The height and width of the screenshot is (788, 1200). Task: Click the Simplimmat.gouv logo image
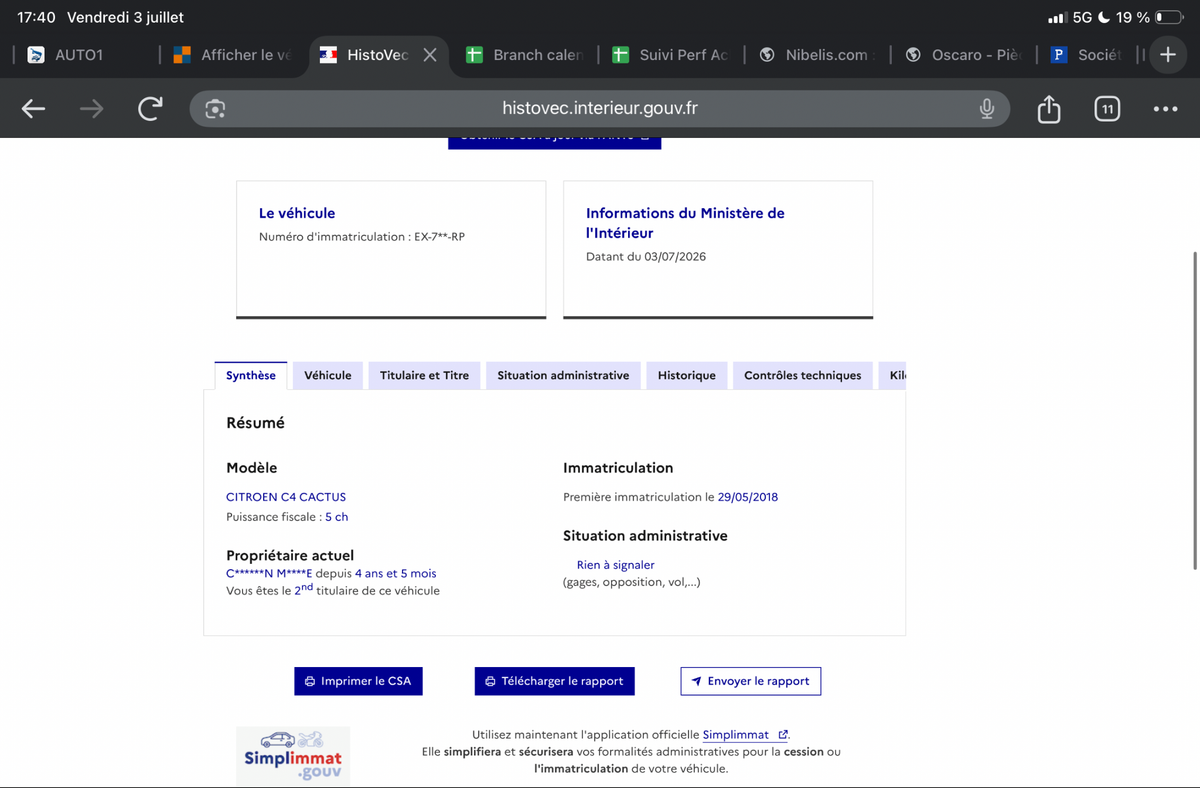click(x=293, y=756)
